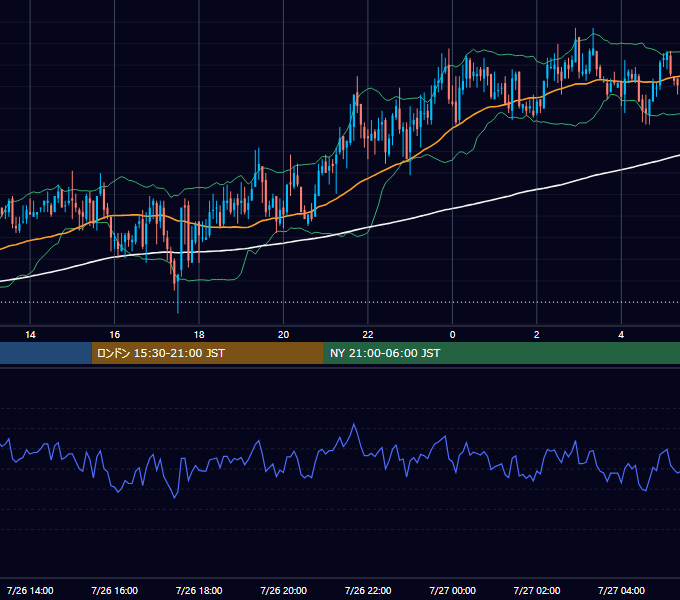The height and width of the screenshot is (600, 680).
Task: Click the 22 hour axis label
Action: tap(368, 335)
